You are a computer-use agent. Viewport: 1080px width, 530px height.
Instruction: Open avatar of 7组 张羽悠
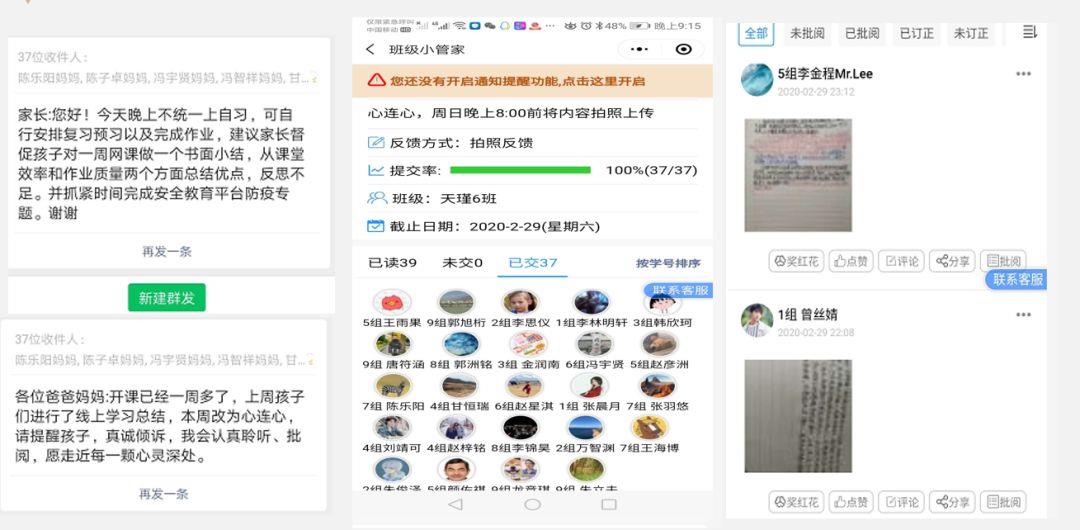tap(657, 386)
